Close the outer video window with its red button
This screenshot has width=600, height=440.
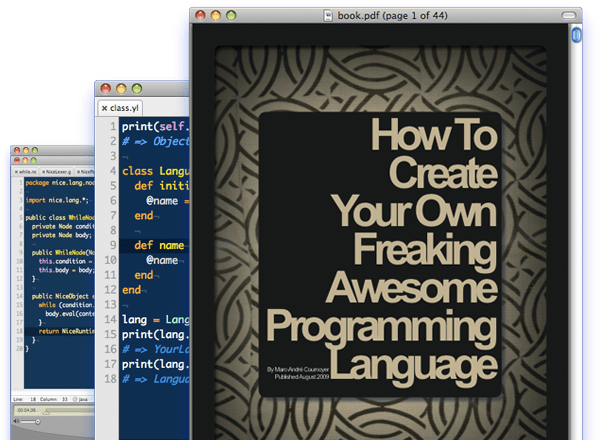point(17,150)
